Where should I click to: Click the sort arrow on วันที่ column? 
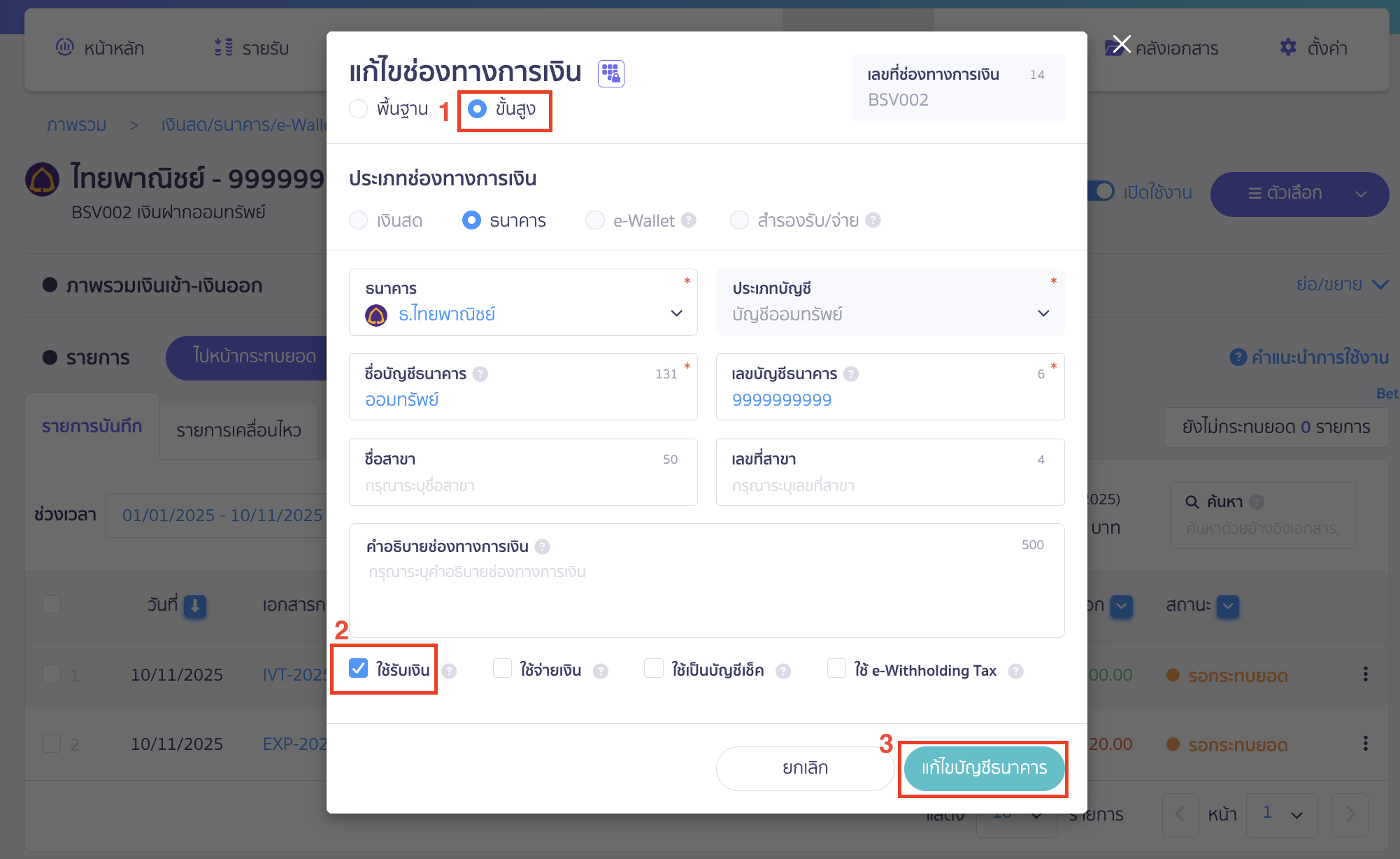click(195, 607)
